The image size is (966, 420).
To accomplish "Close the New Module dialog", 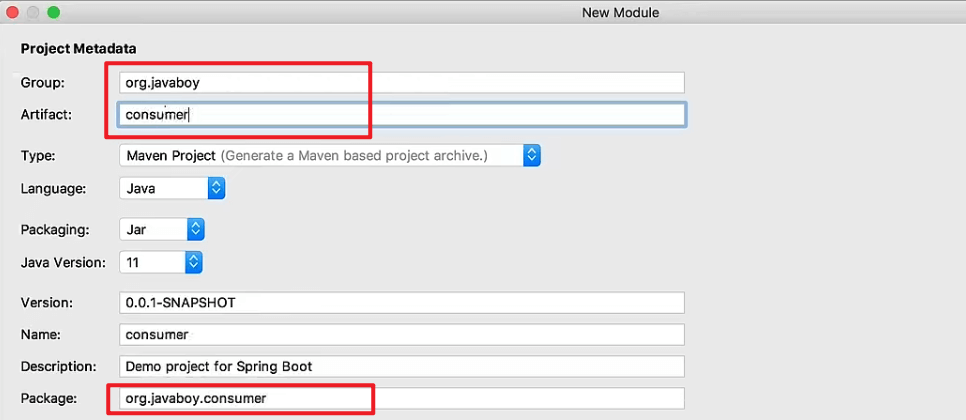I will coord(12,12).
